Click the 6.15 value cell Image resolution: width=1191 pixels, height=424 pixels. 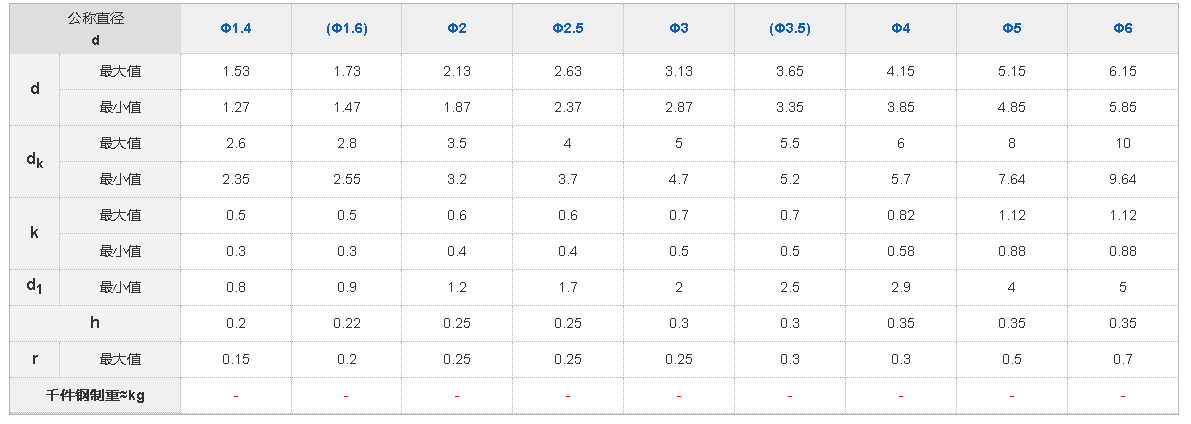(1123, 71)
